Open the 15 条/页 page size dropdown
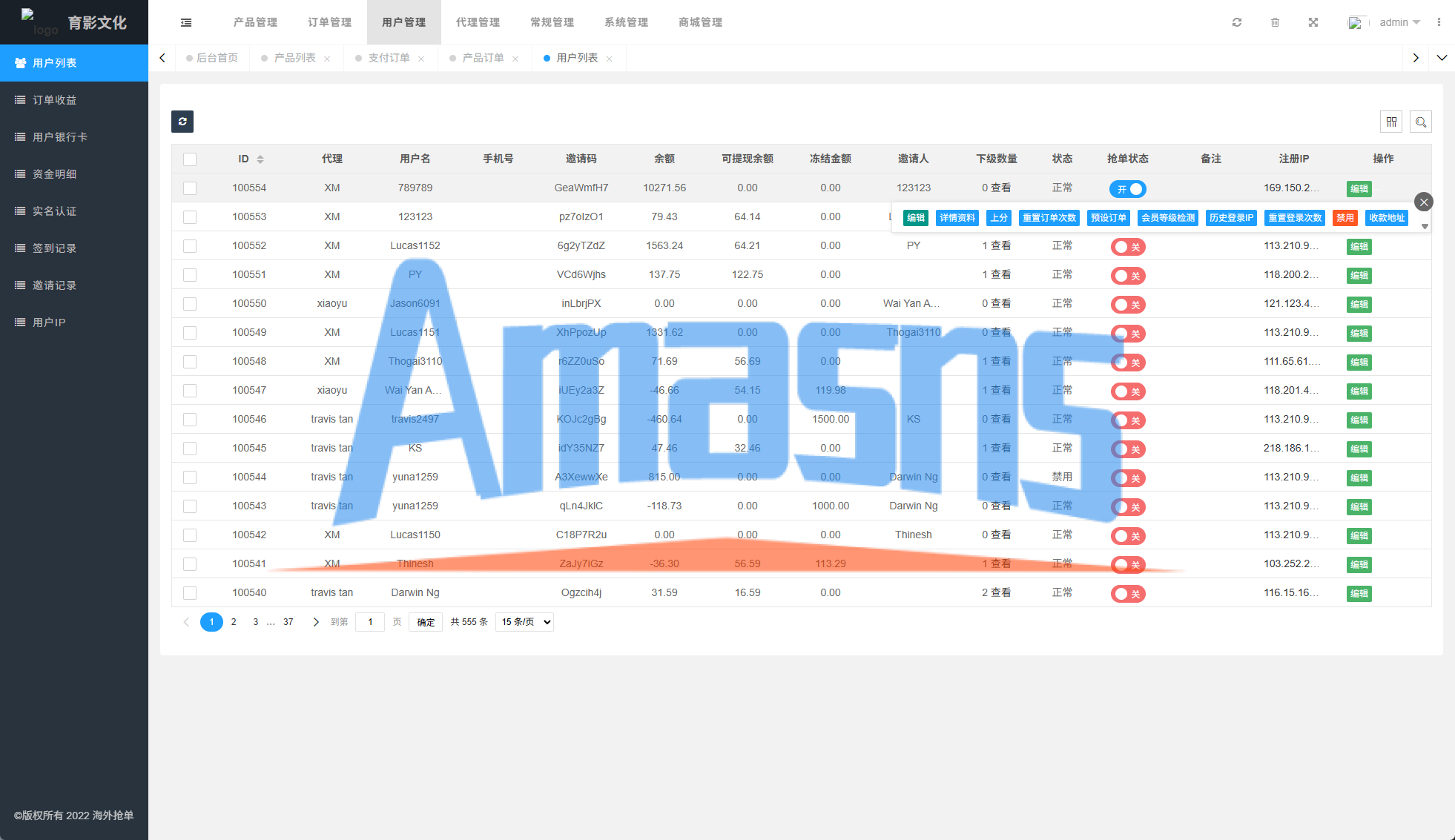Viewport: 1455px width, 840px height. tap(526, 622)
